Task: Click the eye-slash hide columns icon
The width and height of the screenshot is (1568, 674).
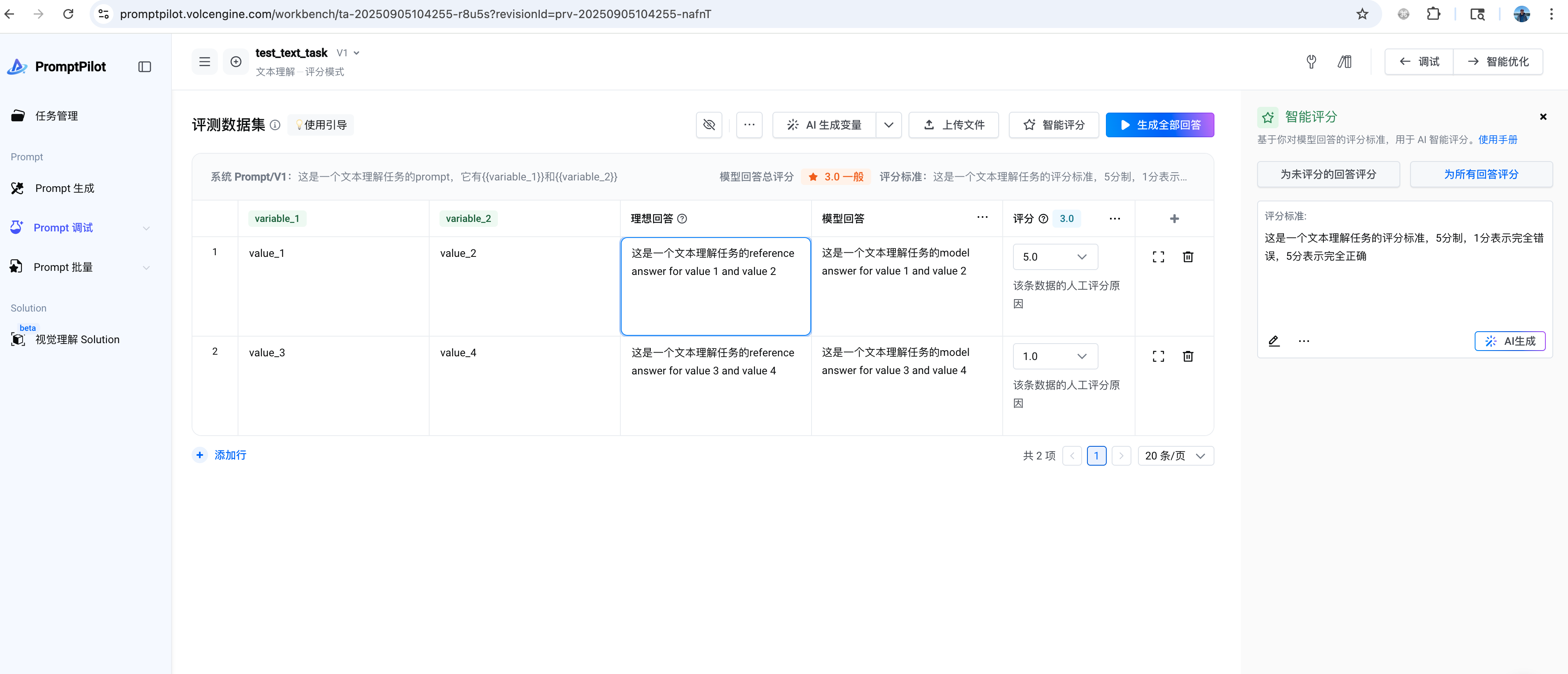Action: (x=708, y=125)
